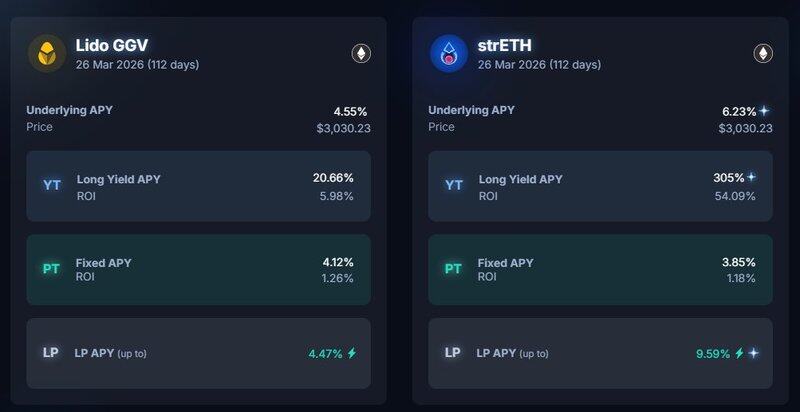Click Ethereum network icon on strETH card
This screenshot has height=412, width=800.
[x=763, y=53]
